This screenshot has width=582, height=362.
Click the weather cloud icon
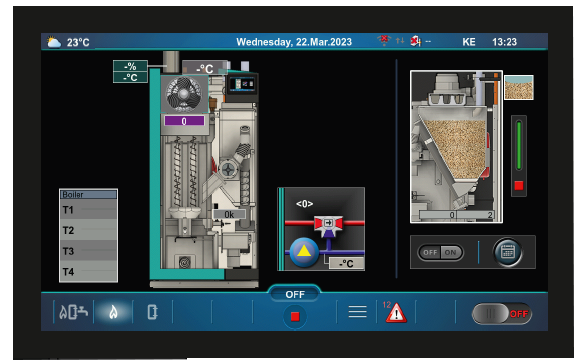54,42
